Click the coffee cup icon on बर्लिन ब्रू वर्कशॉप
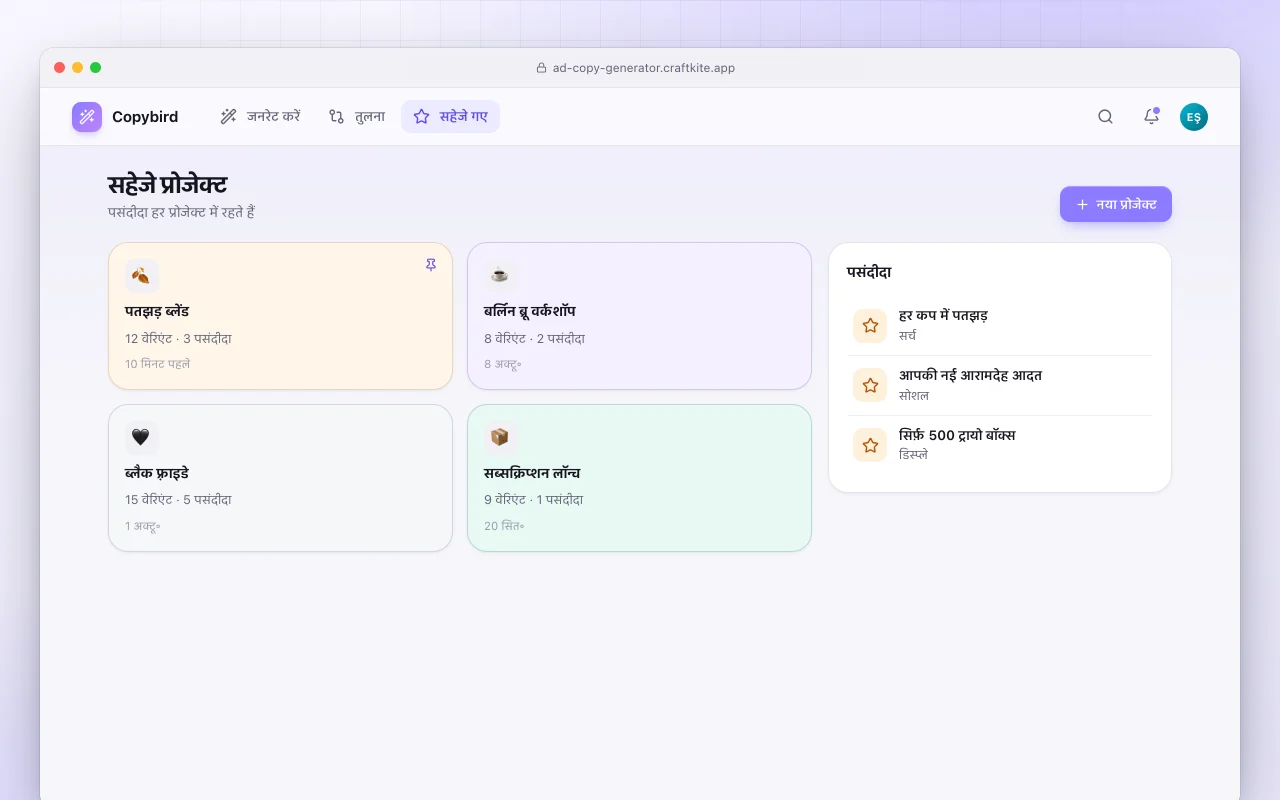Screen dimensions: 1280x800 [500, 276]
